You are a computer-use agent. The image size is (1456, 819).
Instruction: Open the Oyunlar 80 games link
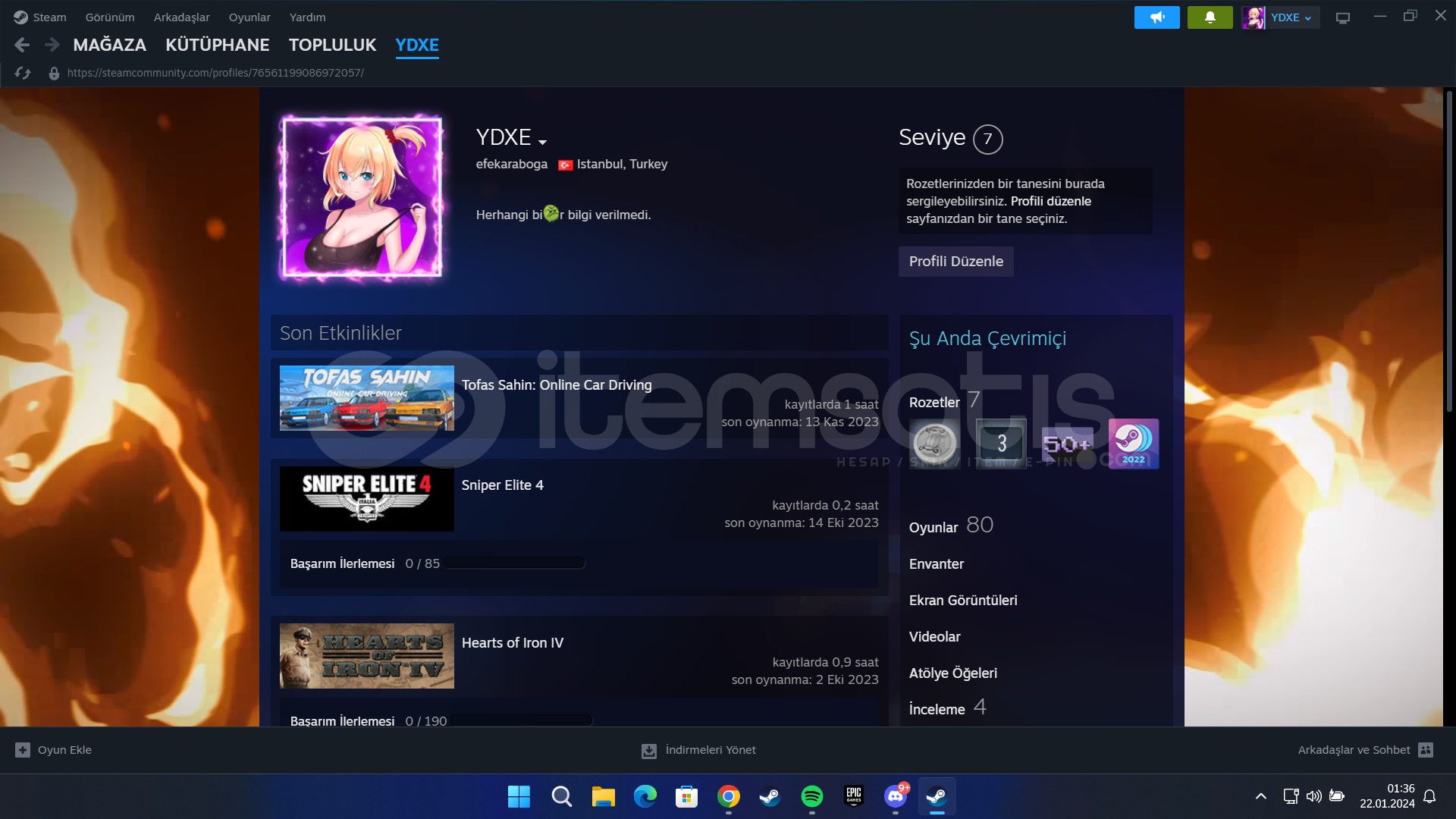tap(951, 526)
